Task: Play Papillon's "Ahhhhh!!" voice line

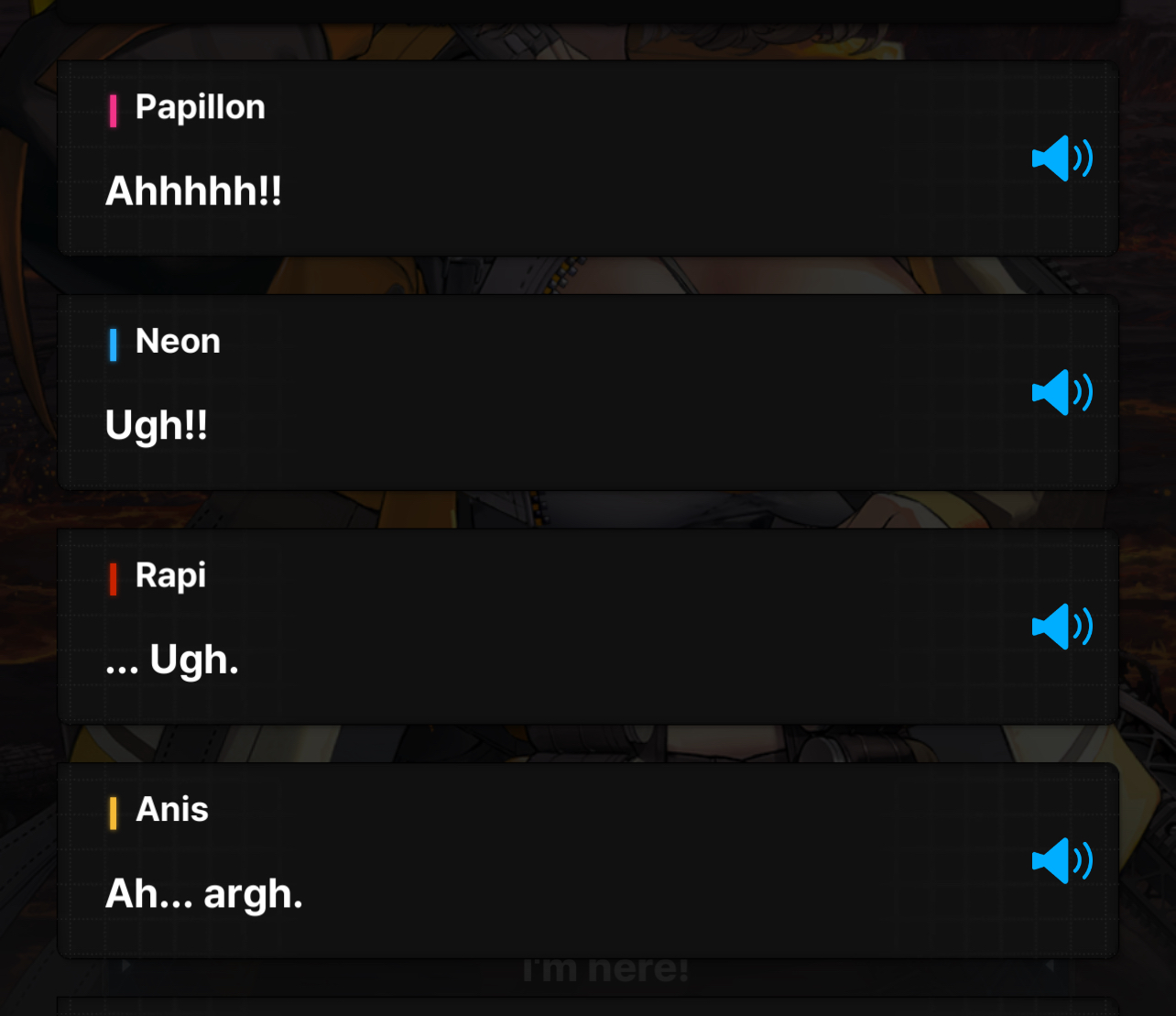Action: click(x=1062, y=158)
